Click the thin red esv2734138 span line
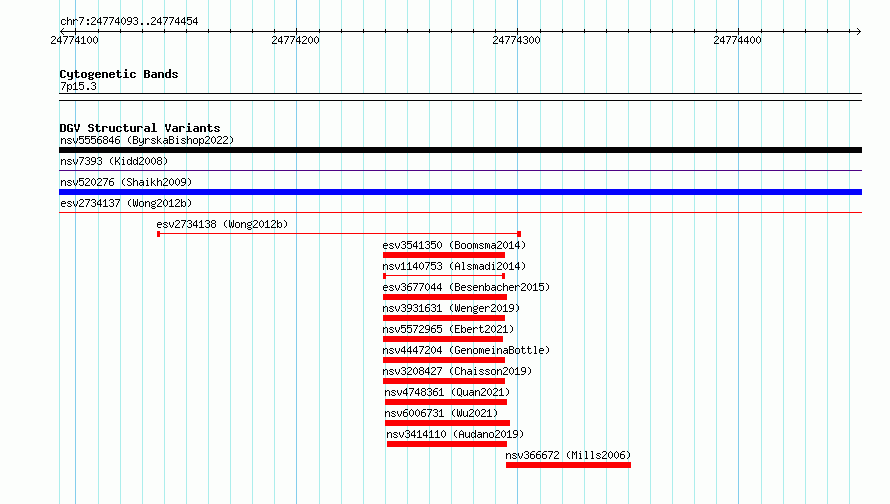Screen dimensions: 890x504 pyautogui.click(x=339, y=234)
